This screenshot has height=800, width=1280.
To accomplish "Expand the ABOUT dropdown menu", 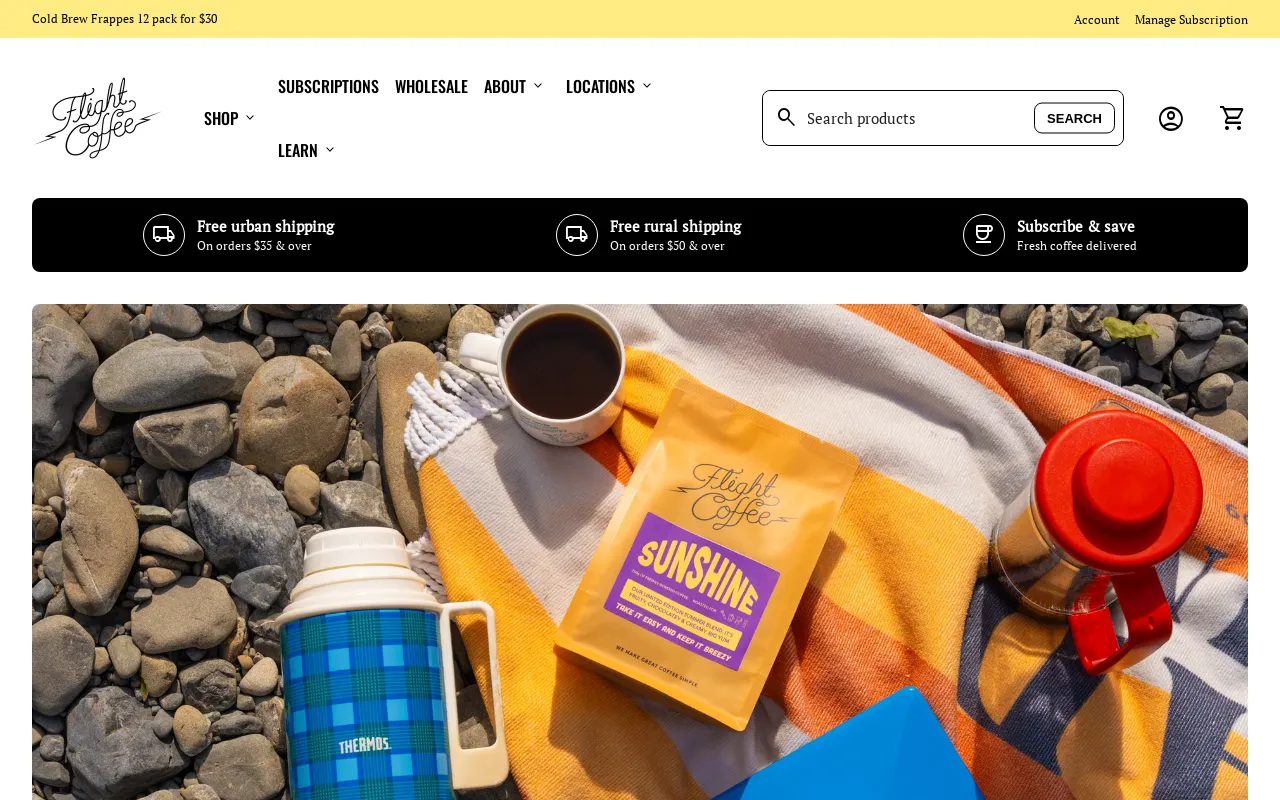I will pyautogui.click(x=513, y=86).
